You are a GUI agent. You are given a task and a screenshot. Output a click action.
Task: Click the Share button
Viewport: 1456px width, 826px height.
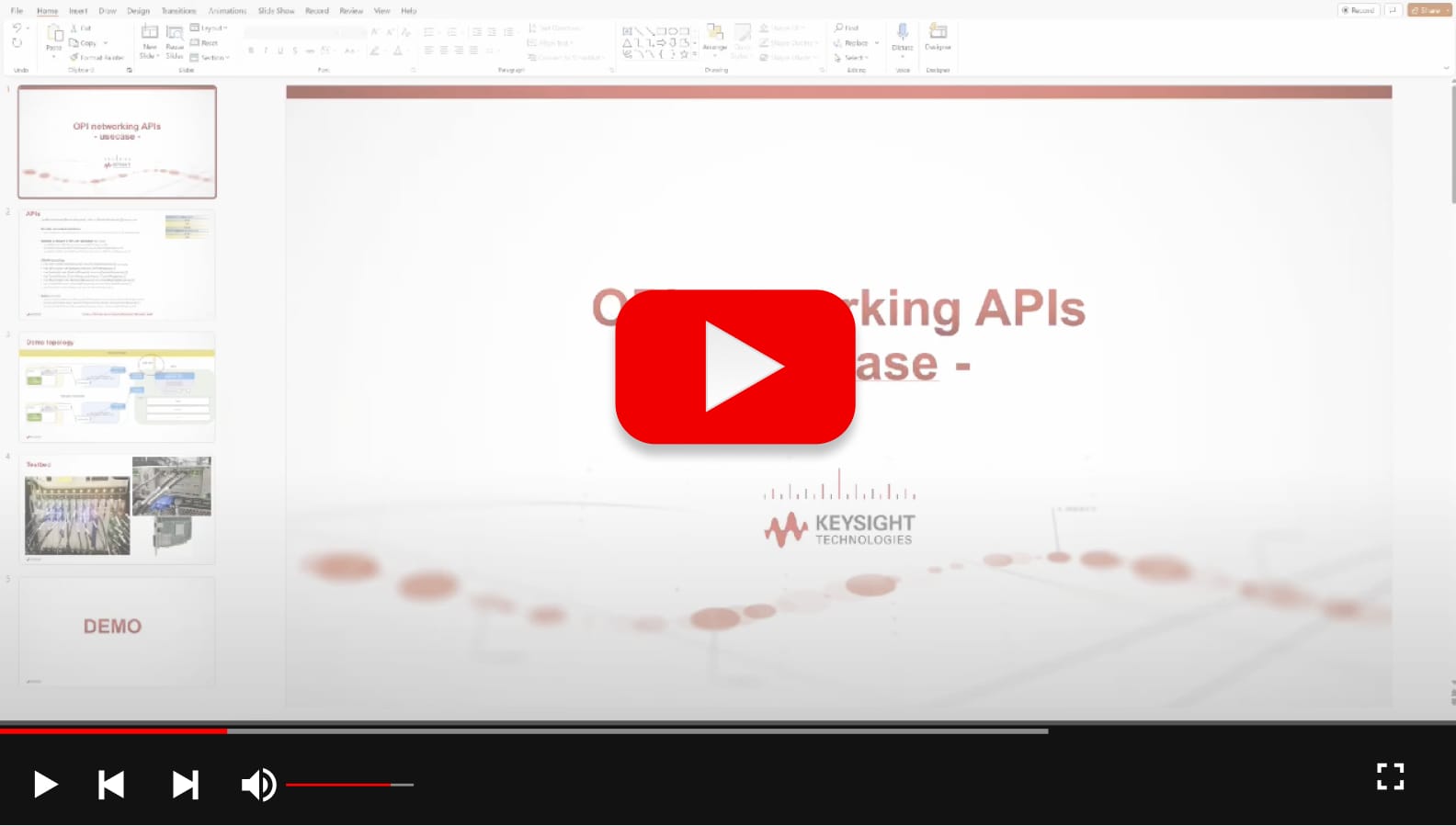pyautogui.click(x=1429, y=10)
